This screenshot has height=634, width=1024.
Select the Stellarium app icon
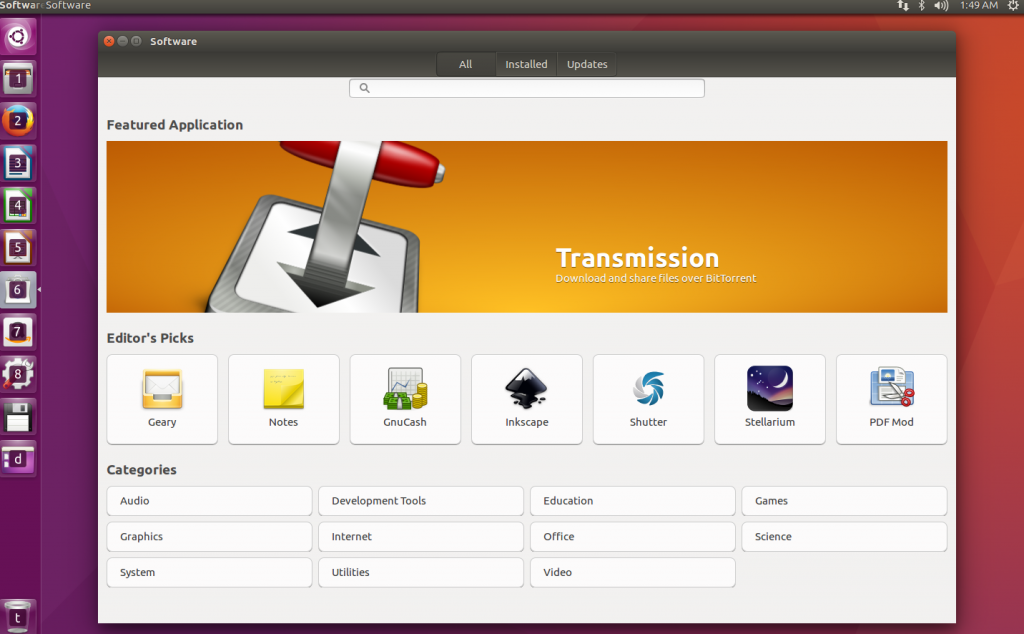pyautogui.click(x=770, y=389)
